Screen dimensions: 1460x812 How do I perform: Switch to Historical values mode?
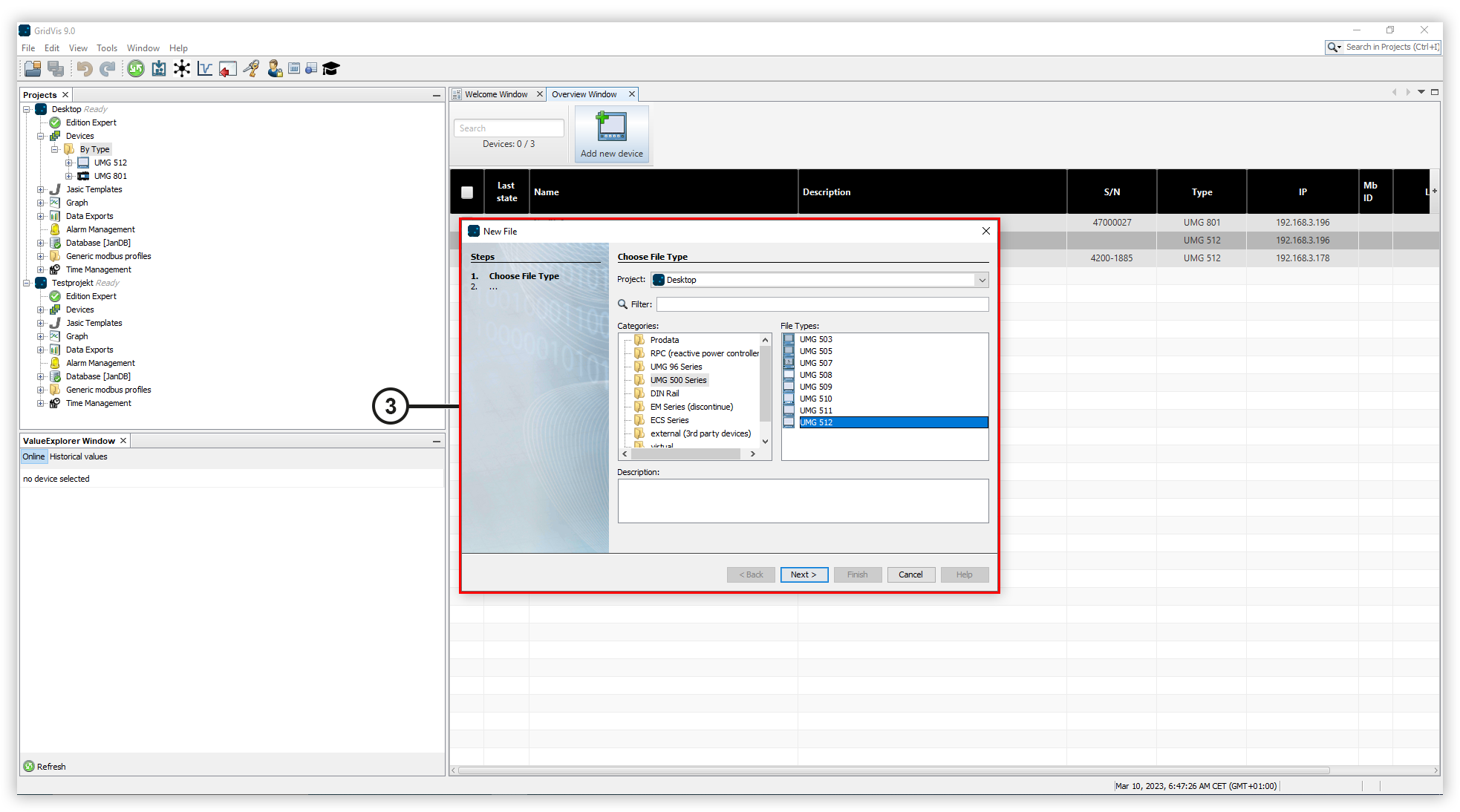(79, 456)
